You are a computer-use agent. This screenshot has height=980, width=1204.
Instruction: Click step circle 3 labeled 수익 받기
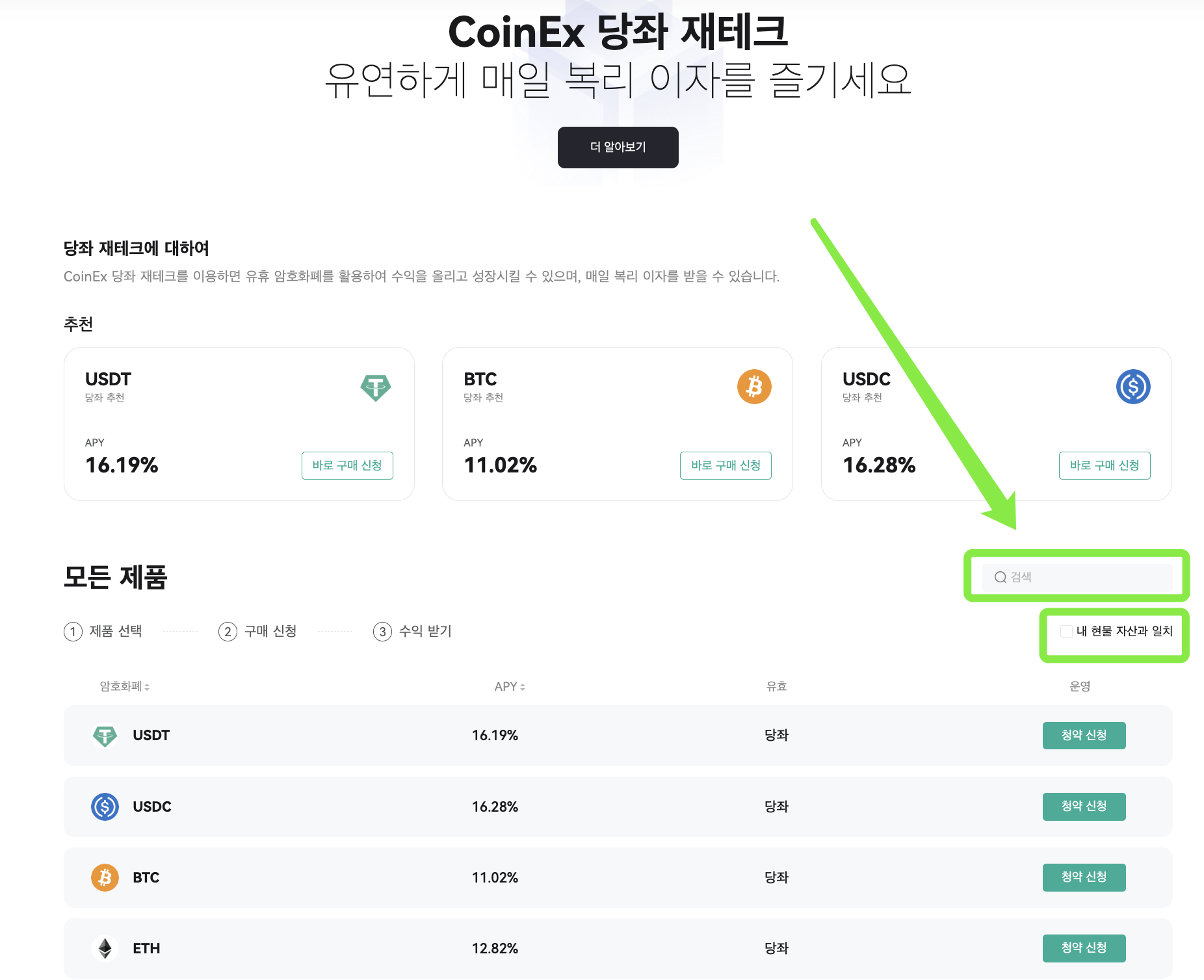[383, 631]
